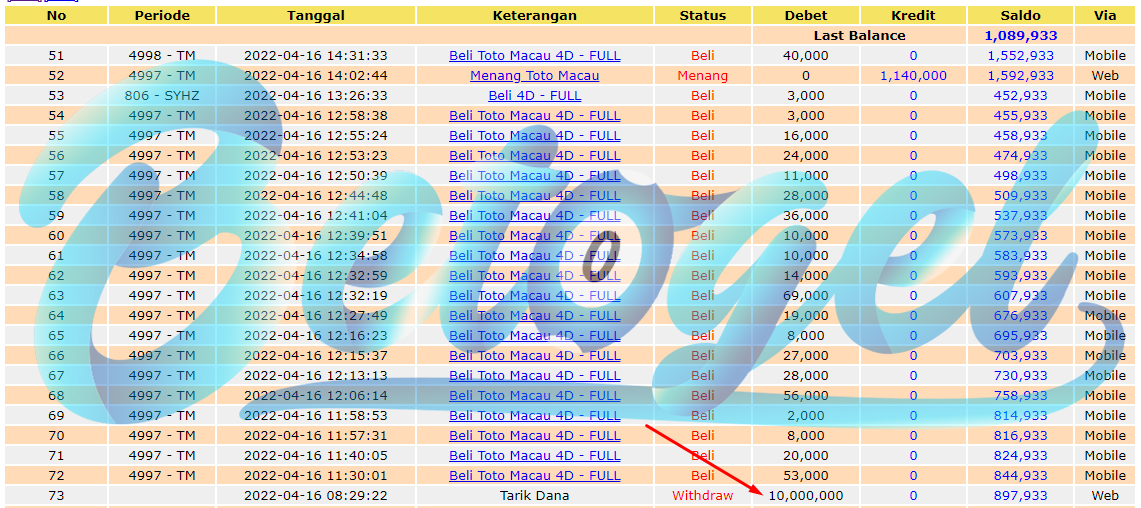Select date 2022-04-16 13:26:33
Screen dimensions: 1141x508
pos(316,95)
